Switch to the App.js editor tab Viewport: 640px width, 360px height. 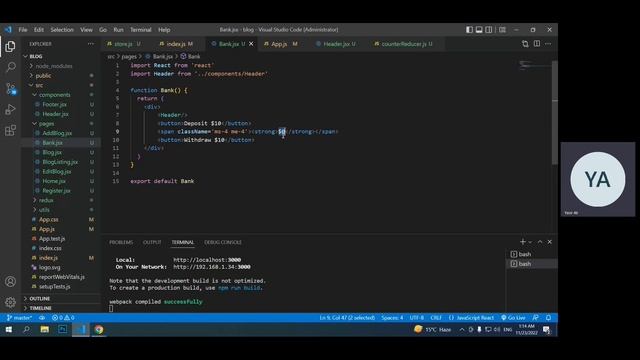click(280, 44)
